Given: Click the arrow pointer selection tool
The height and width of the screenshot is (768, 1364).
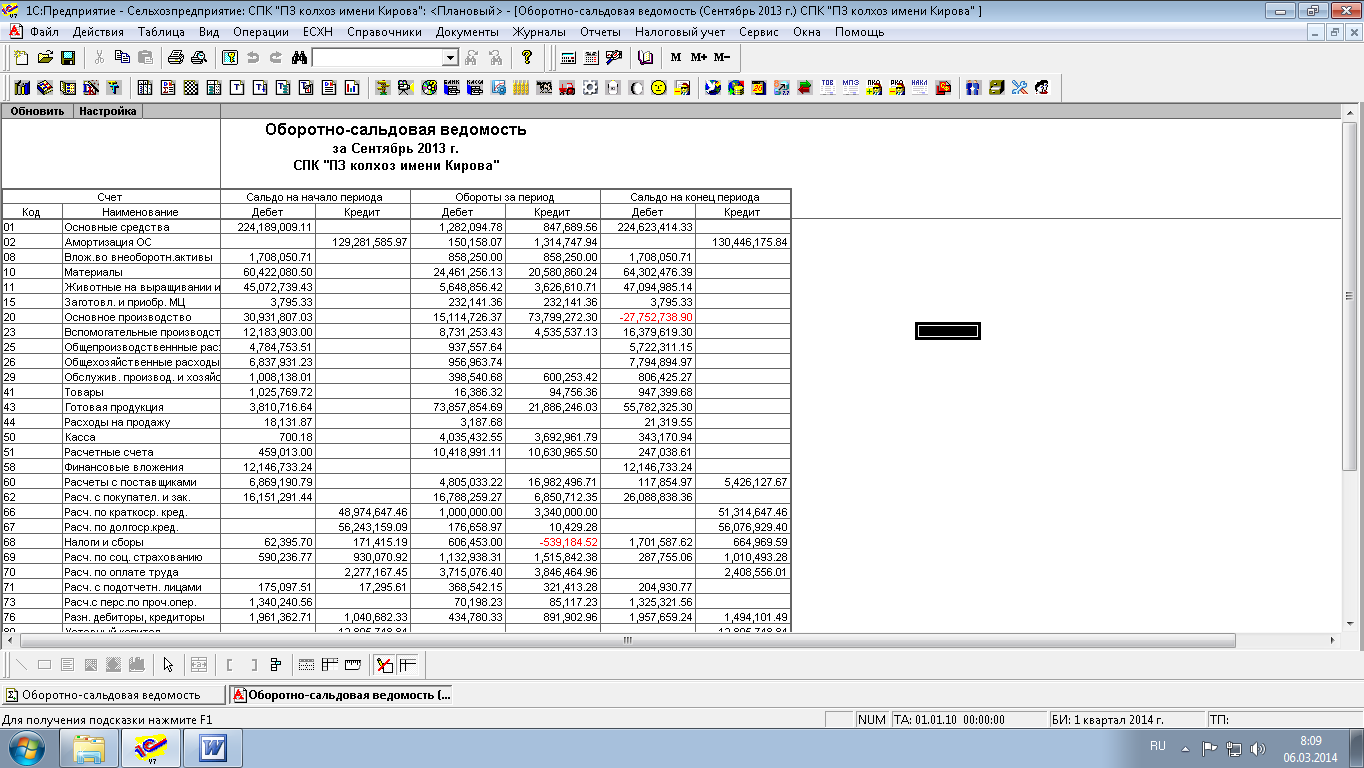Looking at the screenshot, I should [x=168, y=665].
